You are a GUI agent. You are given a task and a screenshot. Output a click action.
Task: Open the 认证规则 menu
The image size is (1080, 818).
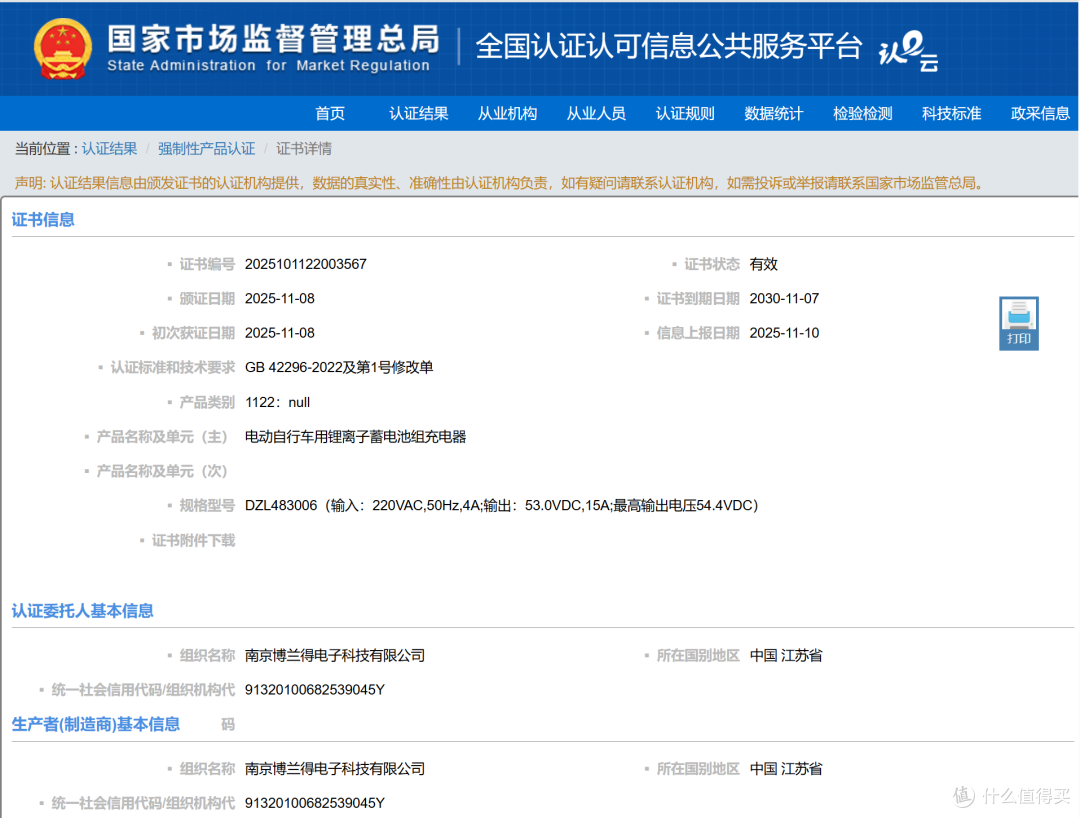(685, 114)
